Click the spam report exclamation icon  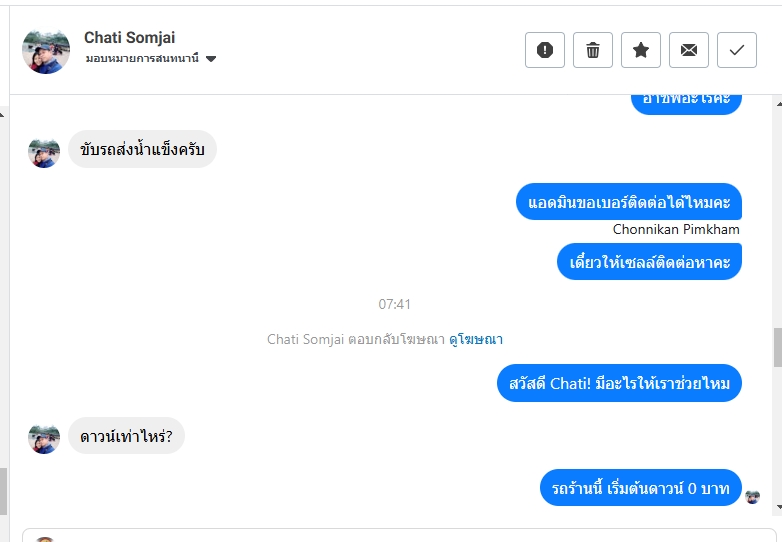point(545,50)
